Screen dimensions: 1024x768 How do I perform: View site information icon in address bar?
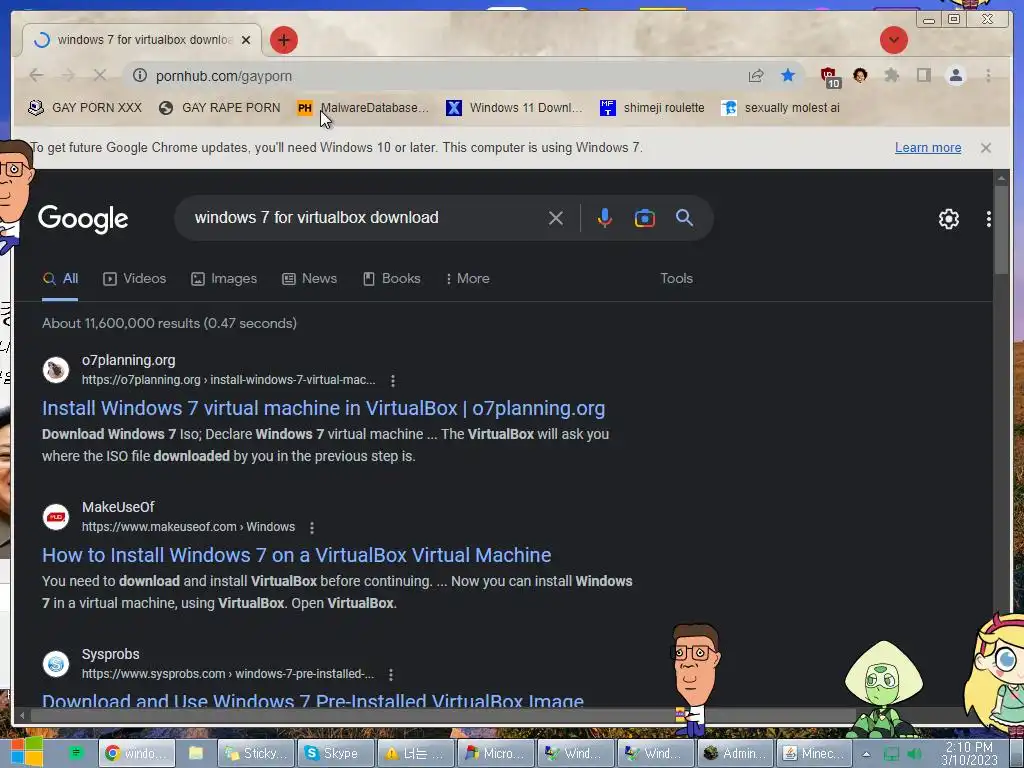[140, 76]
